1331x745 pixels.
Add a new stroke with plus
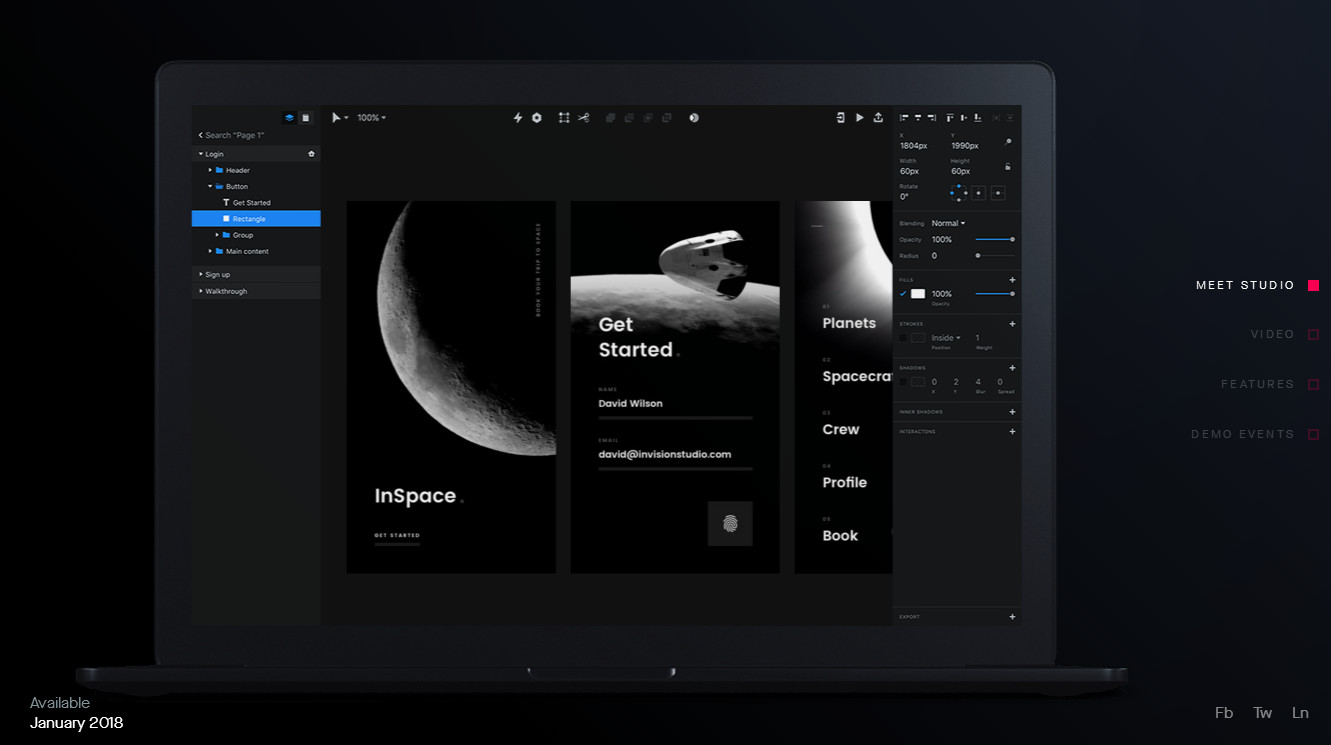1012,324
